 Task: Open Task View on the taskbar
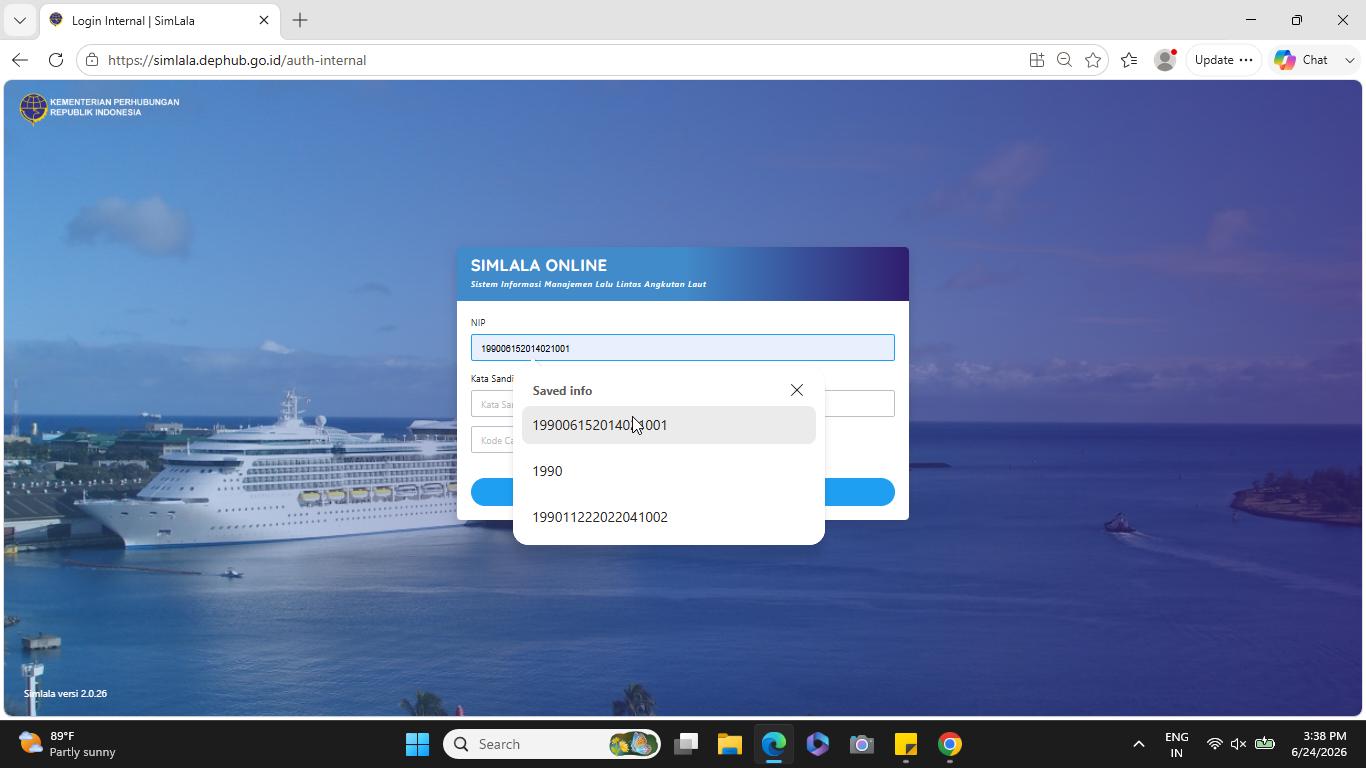[686, 744]
